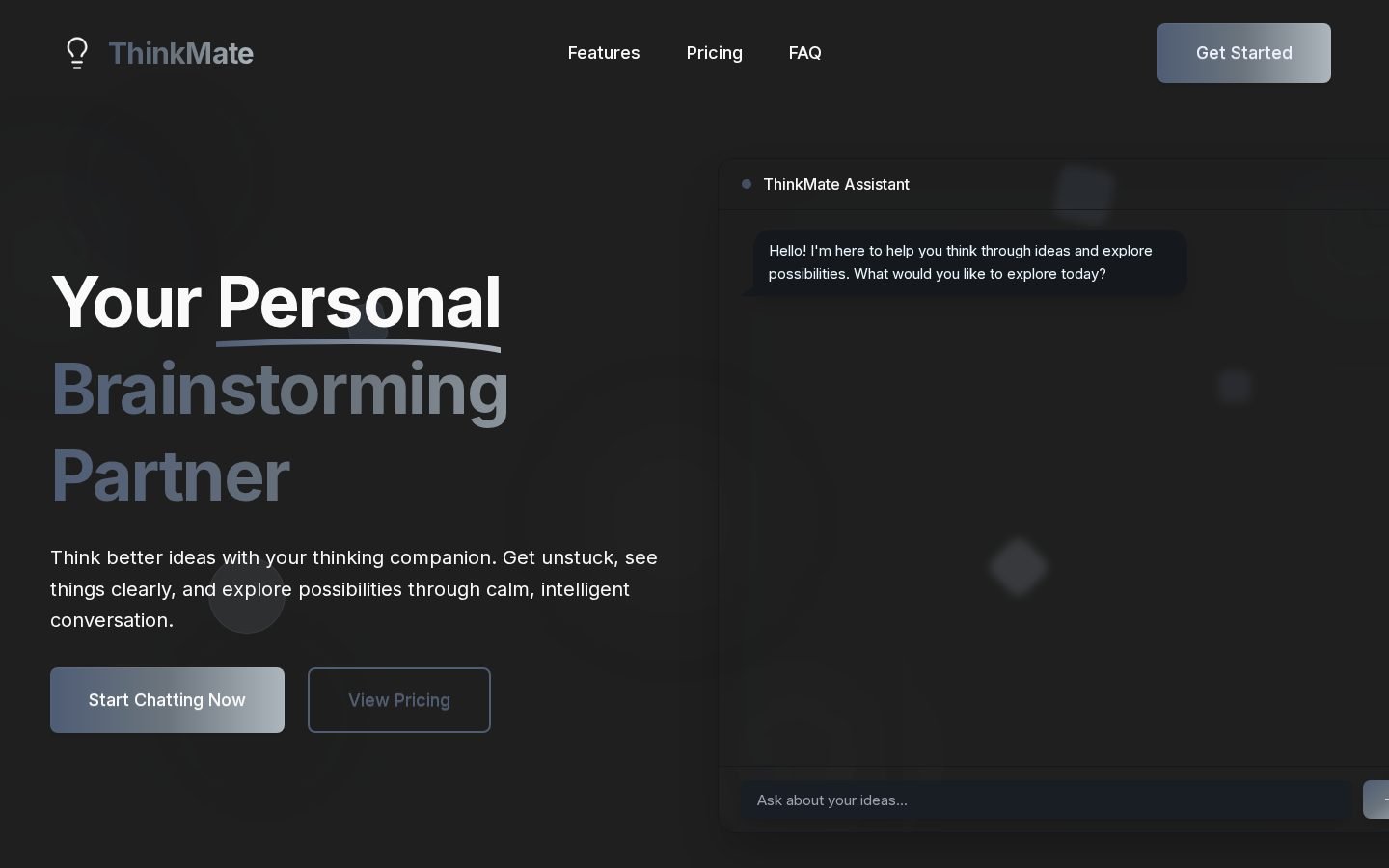Focus the Ask about your ideas input
The width and height of the screenshot is (1389, 868).
tap(1046, 800)
